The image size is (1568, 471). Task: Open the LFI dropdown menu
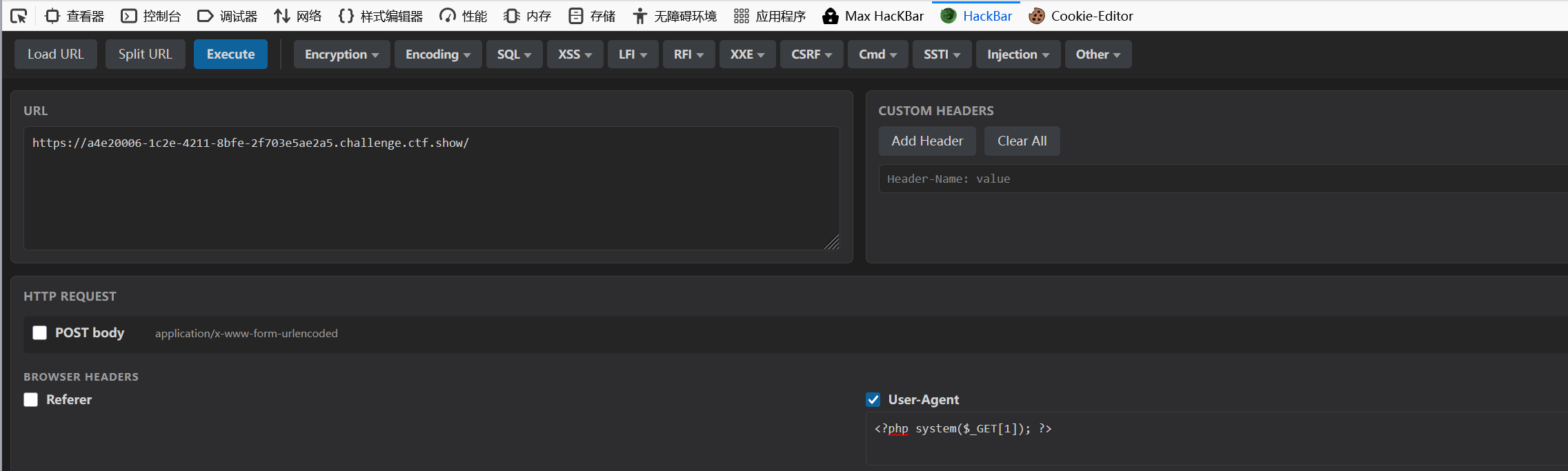pyautogui.click(x=633, y=54)
